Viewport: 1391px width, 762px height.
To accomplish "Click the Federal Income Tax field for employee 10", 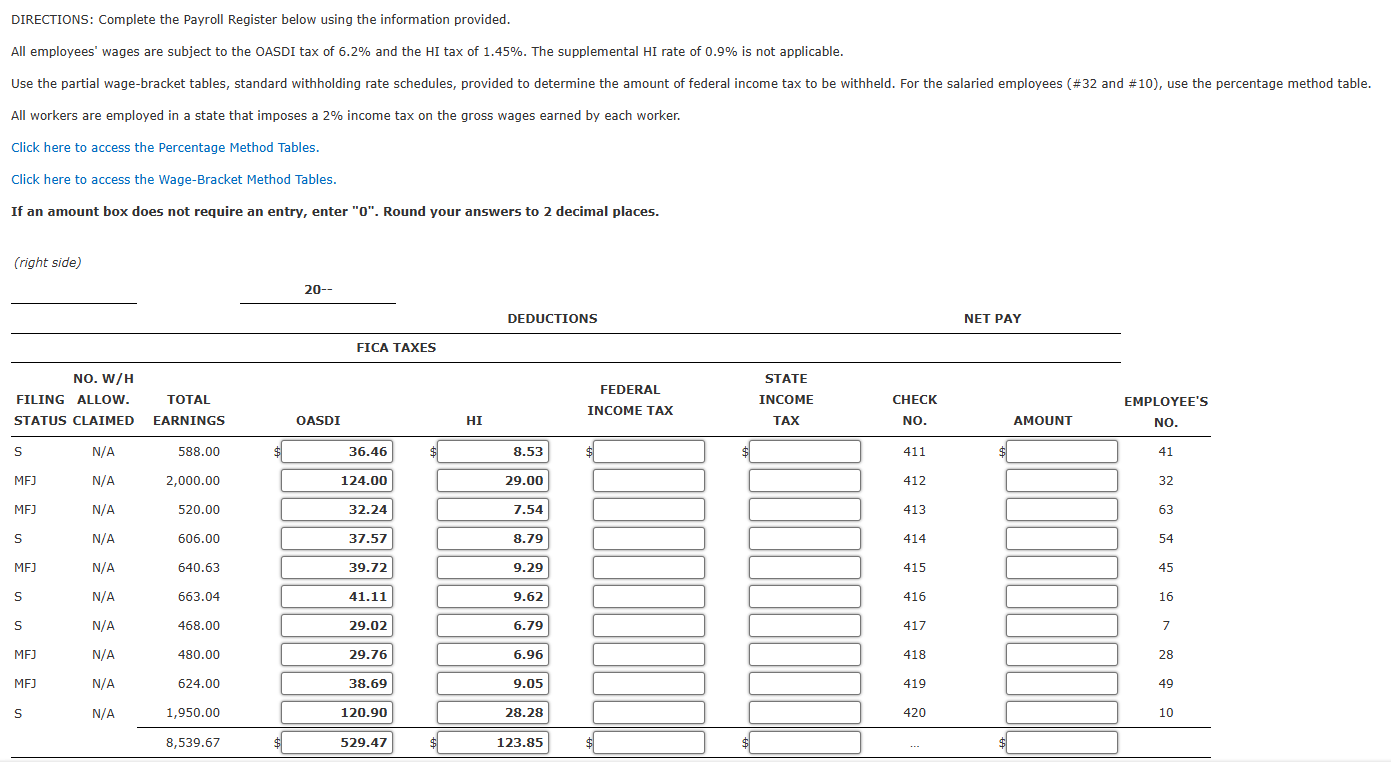I will (648, 712).
